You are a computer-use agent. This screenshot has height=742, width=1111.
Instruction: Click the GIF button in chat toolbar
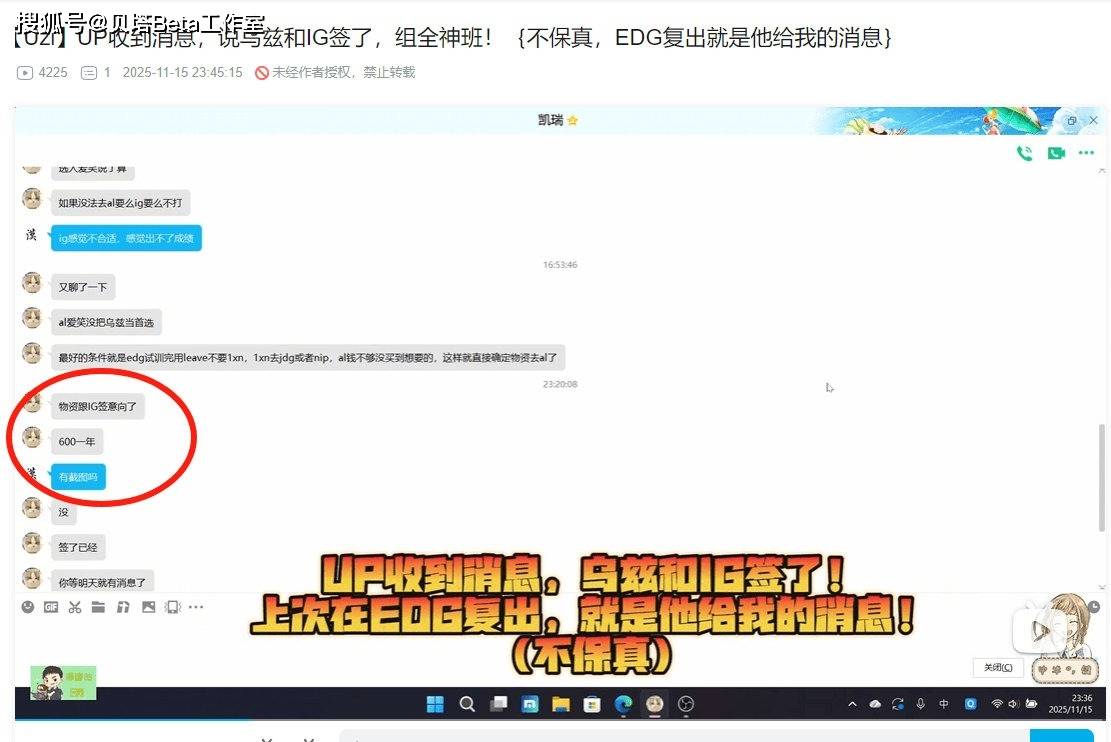tap(51, 607)
